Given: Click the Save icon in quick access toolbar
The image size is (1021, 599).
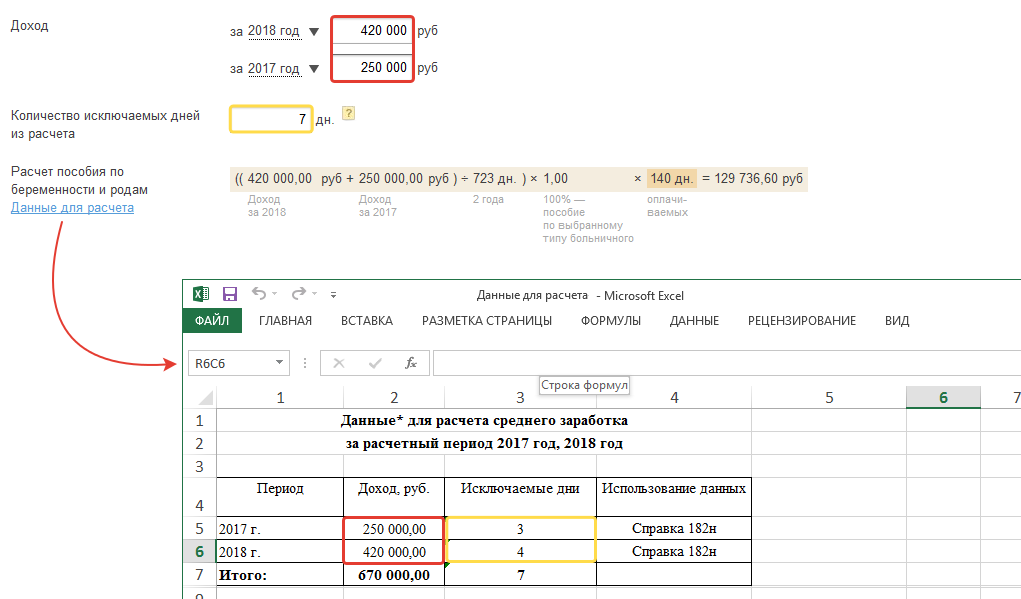Looking at the screenshot, I should click(229, 294).
